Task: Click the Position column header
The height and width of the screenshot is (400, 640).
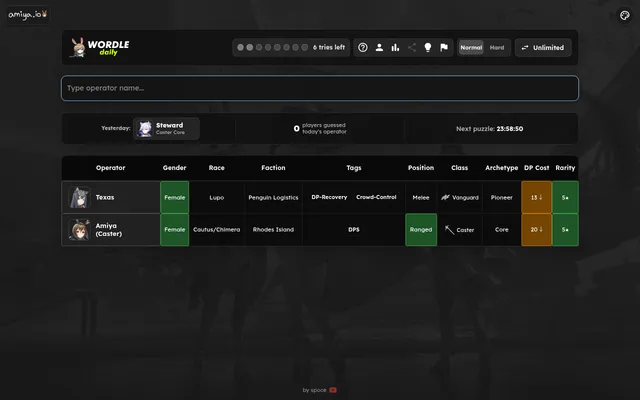Action: tap(421, 168)
